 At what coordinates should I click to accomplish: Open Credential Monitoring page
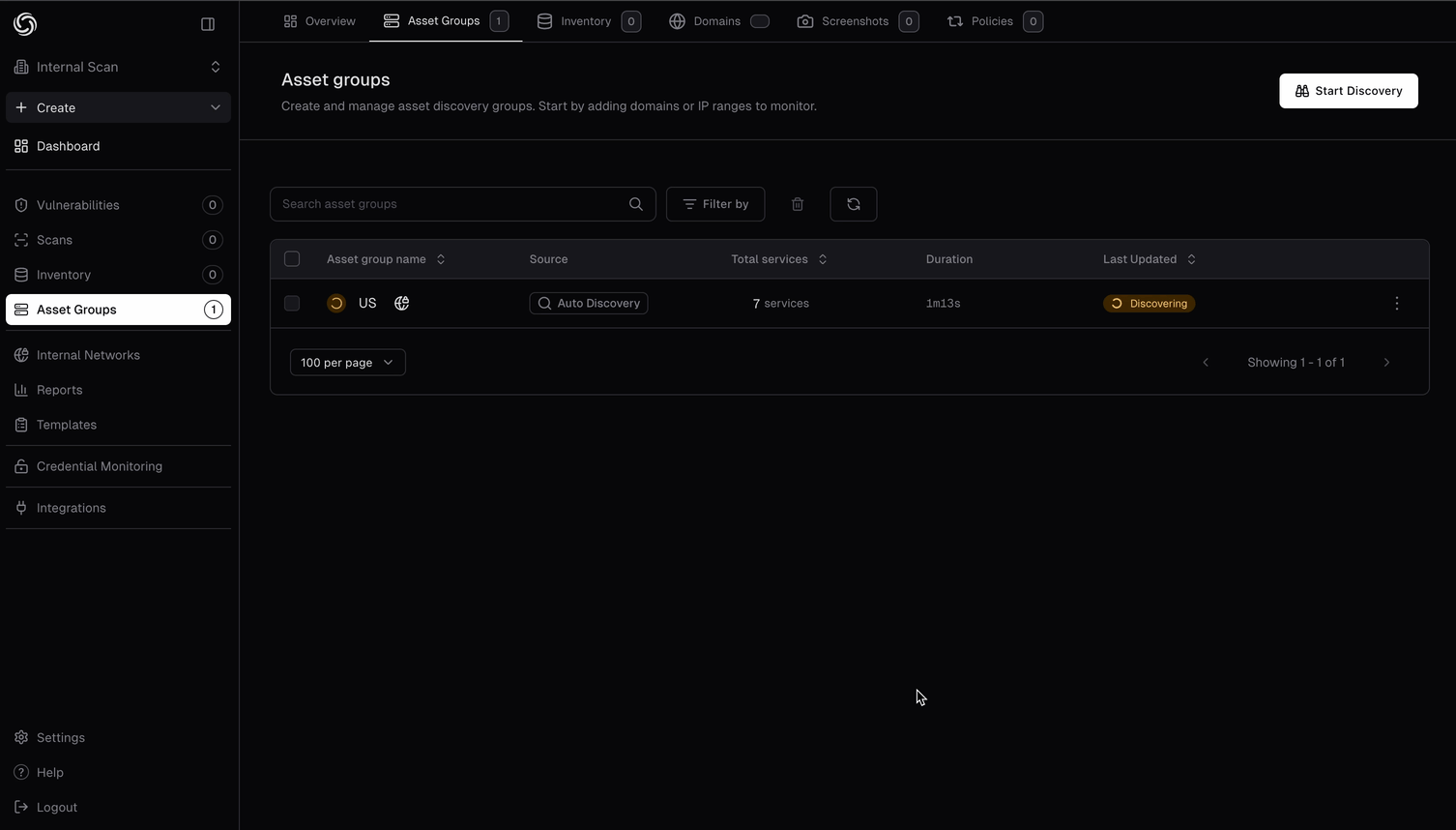click(118, 466)
